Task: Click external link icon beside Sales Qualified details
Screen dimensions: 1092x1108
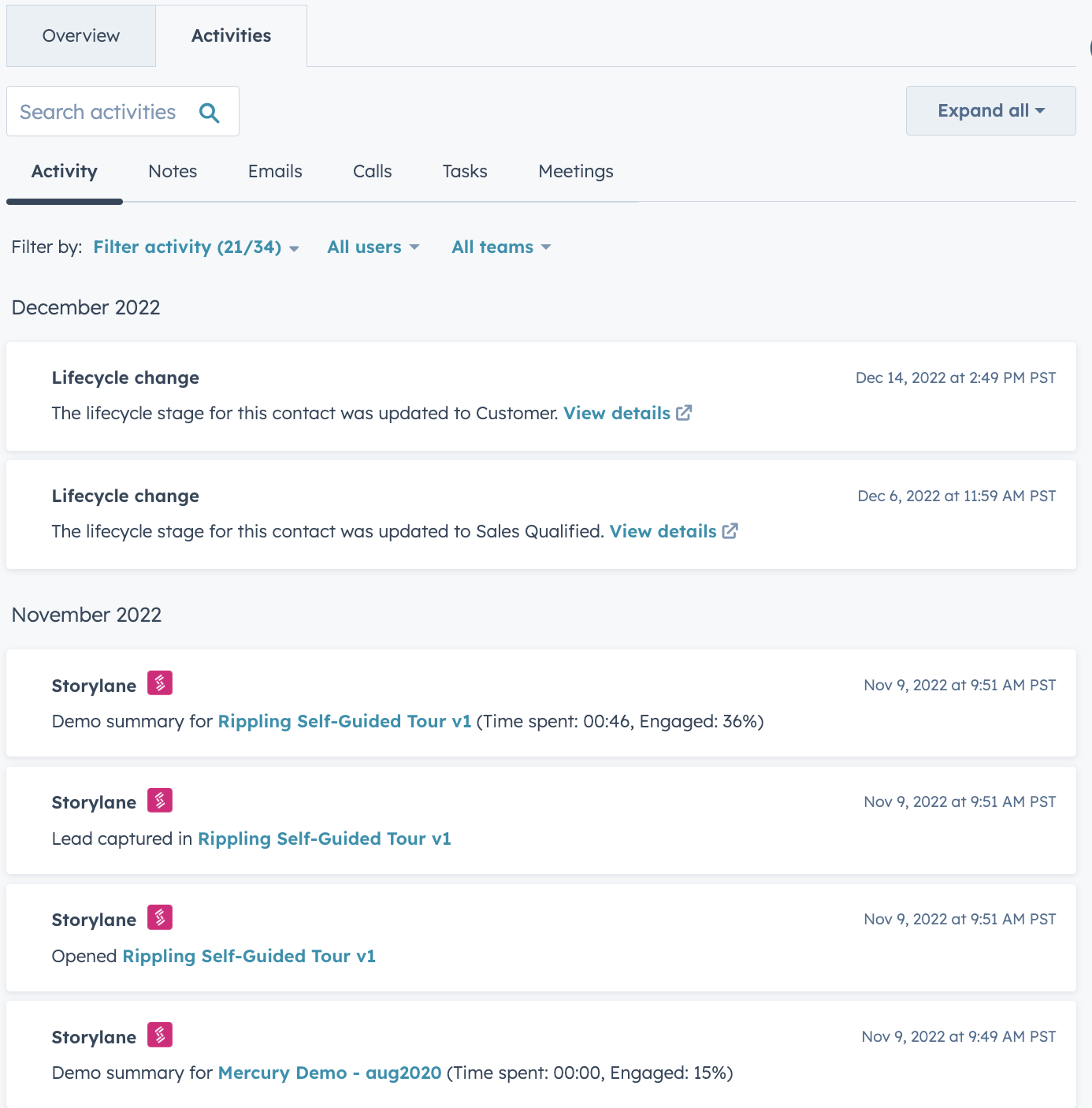Action: coord(730,531)
